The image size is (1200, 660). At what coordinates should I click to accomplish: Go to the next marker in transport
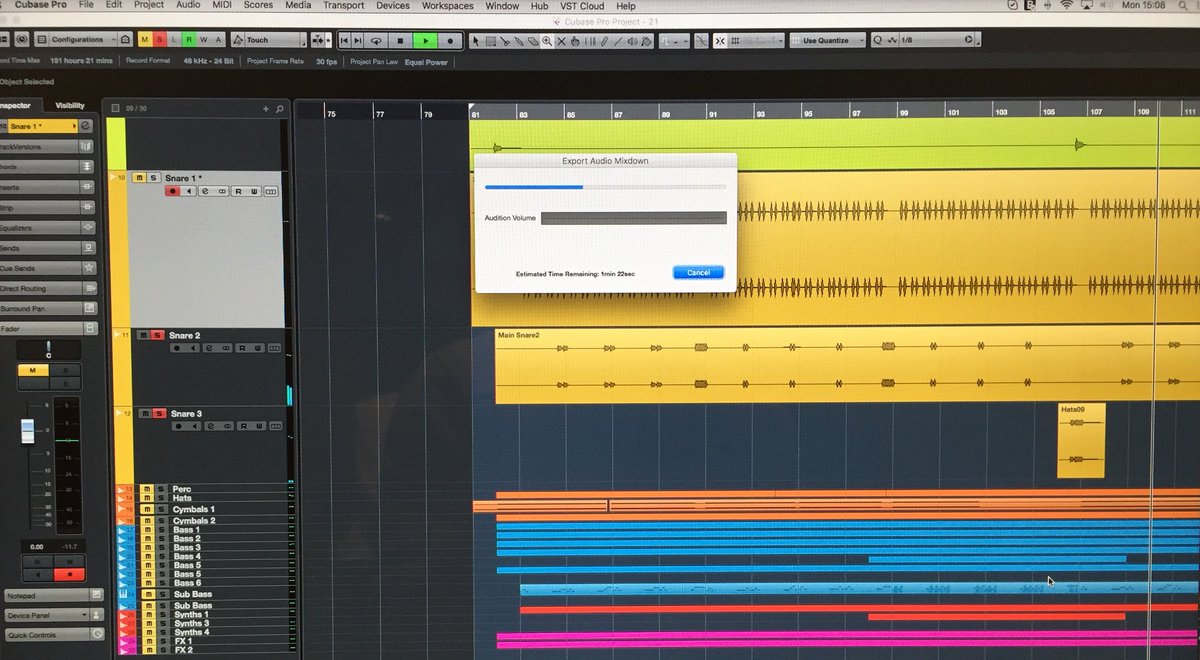pos(359,40)
